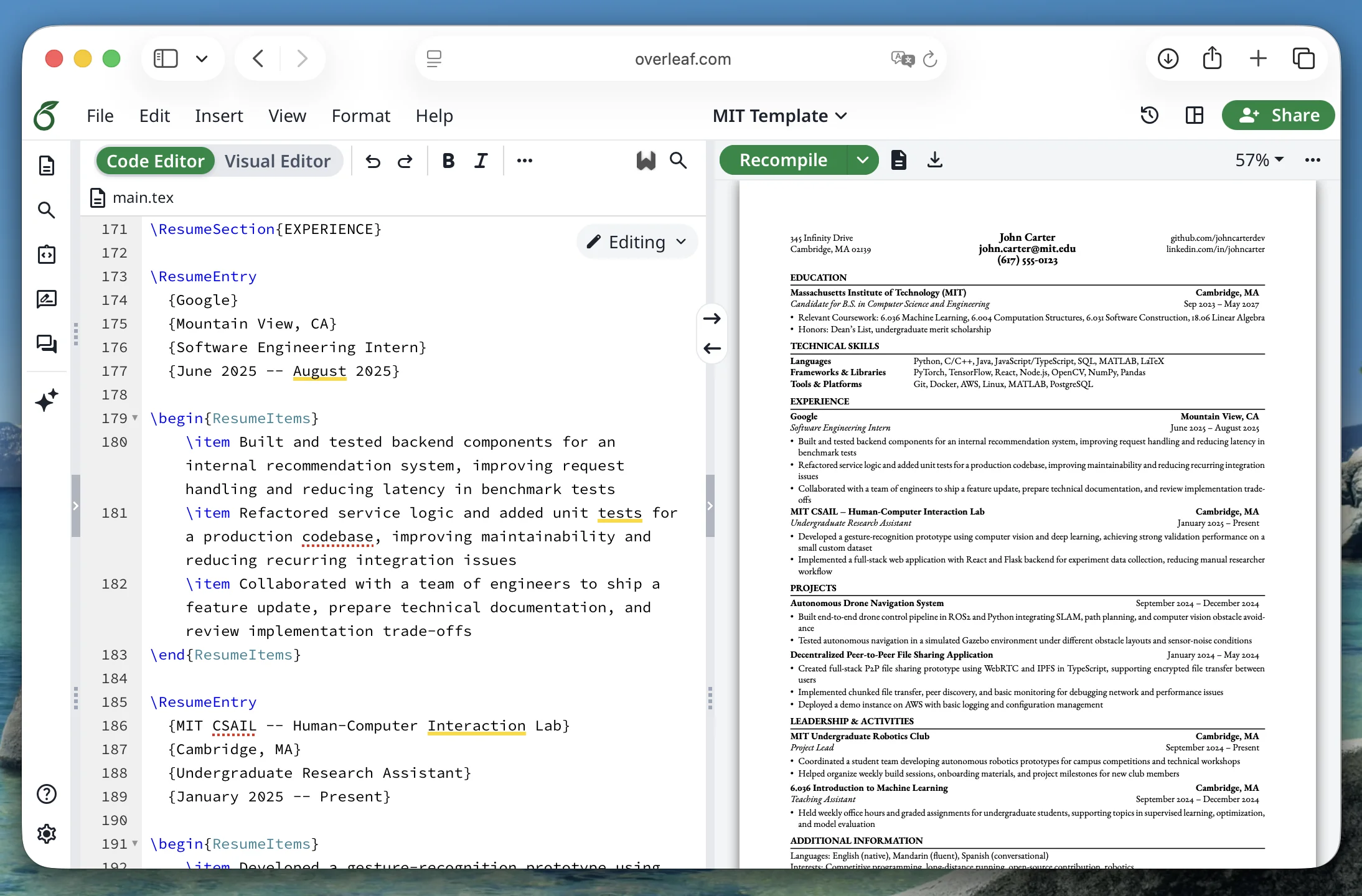Apply bold formatting
1362x896 pixels.
point(448,161)
